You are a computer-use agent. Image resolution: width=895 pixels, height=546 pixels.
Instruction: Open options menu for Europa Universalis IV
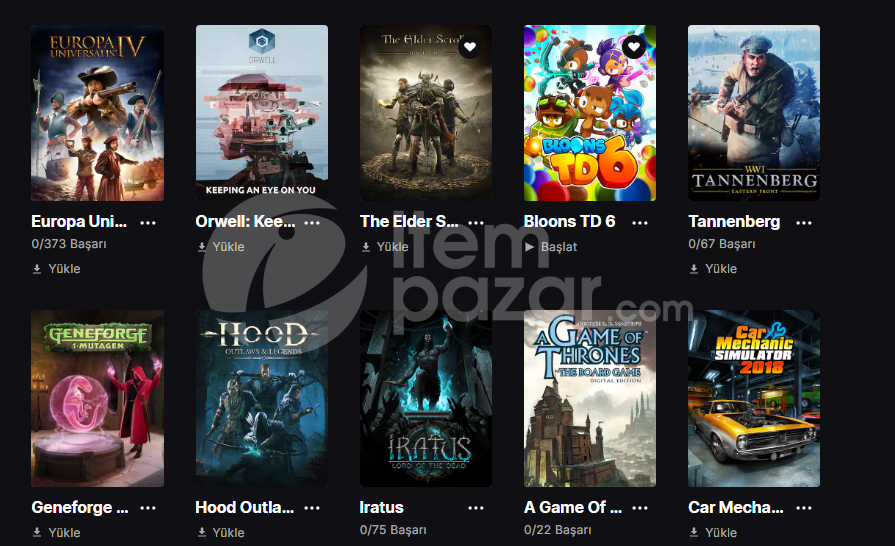pyautogui.click(x=148, y=223)
